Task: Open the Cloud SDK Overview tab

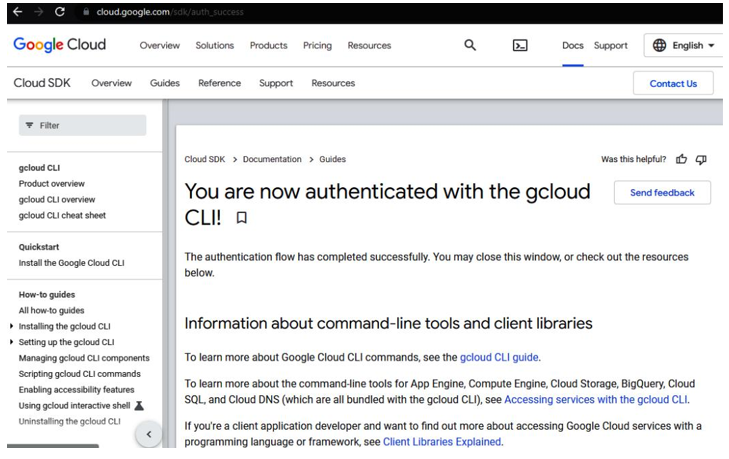Action: click(x=112, y=83)
